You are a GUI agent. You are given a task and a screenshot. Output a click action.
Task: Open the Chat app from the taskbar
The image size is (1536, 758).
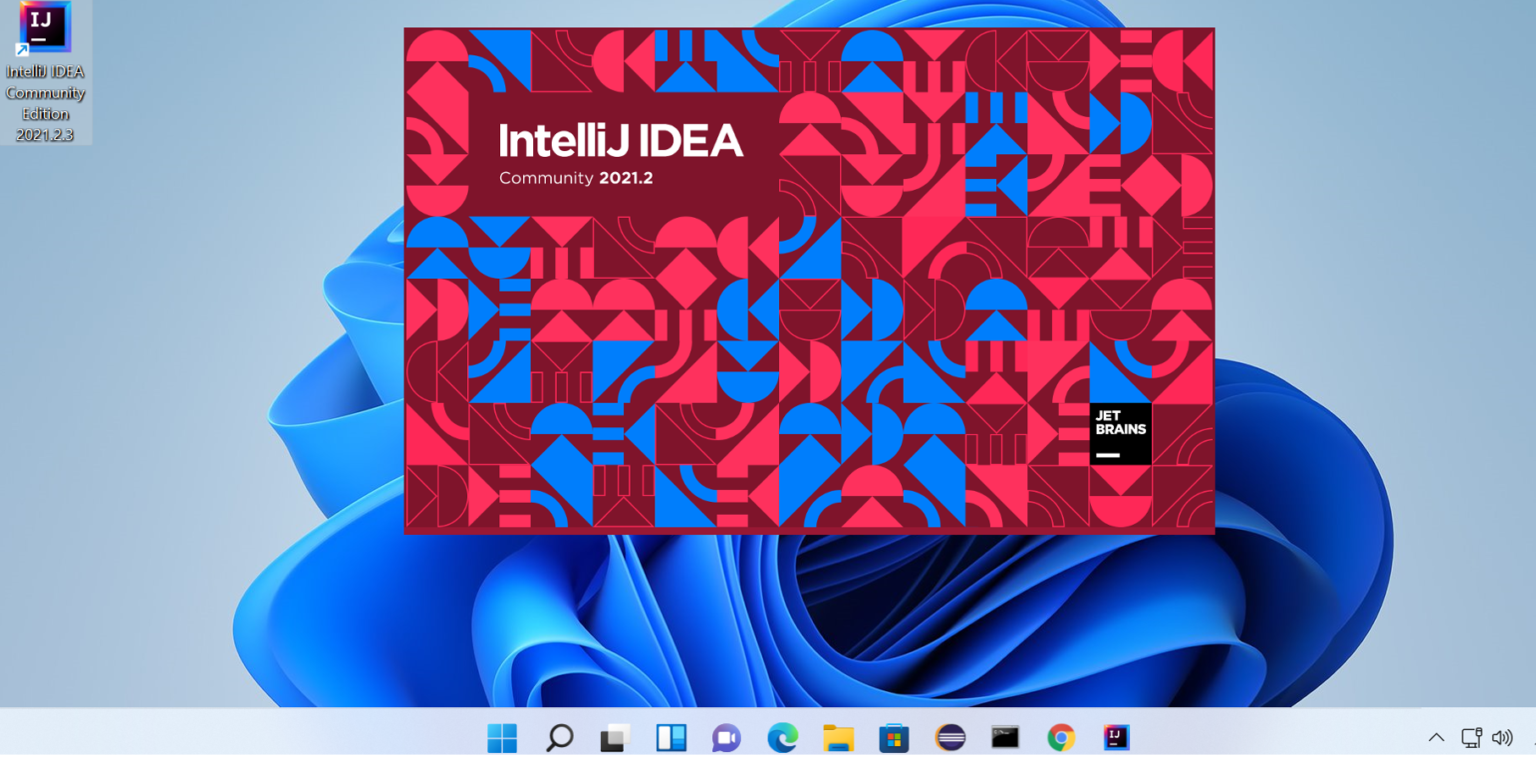pyautogui.click(x=727, y=738)
